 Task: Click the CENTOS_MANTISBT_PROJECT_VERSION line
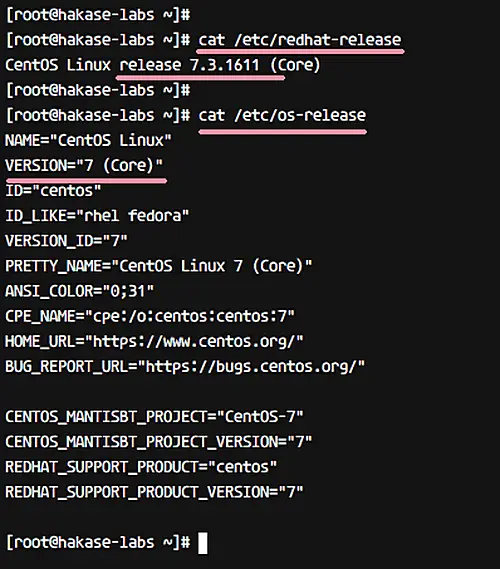[159, 442]
